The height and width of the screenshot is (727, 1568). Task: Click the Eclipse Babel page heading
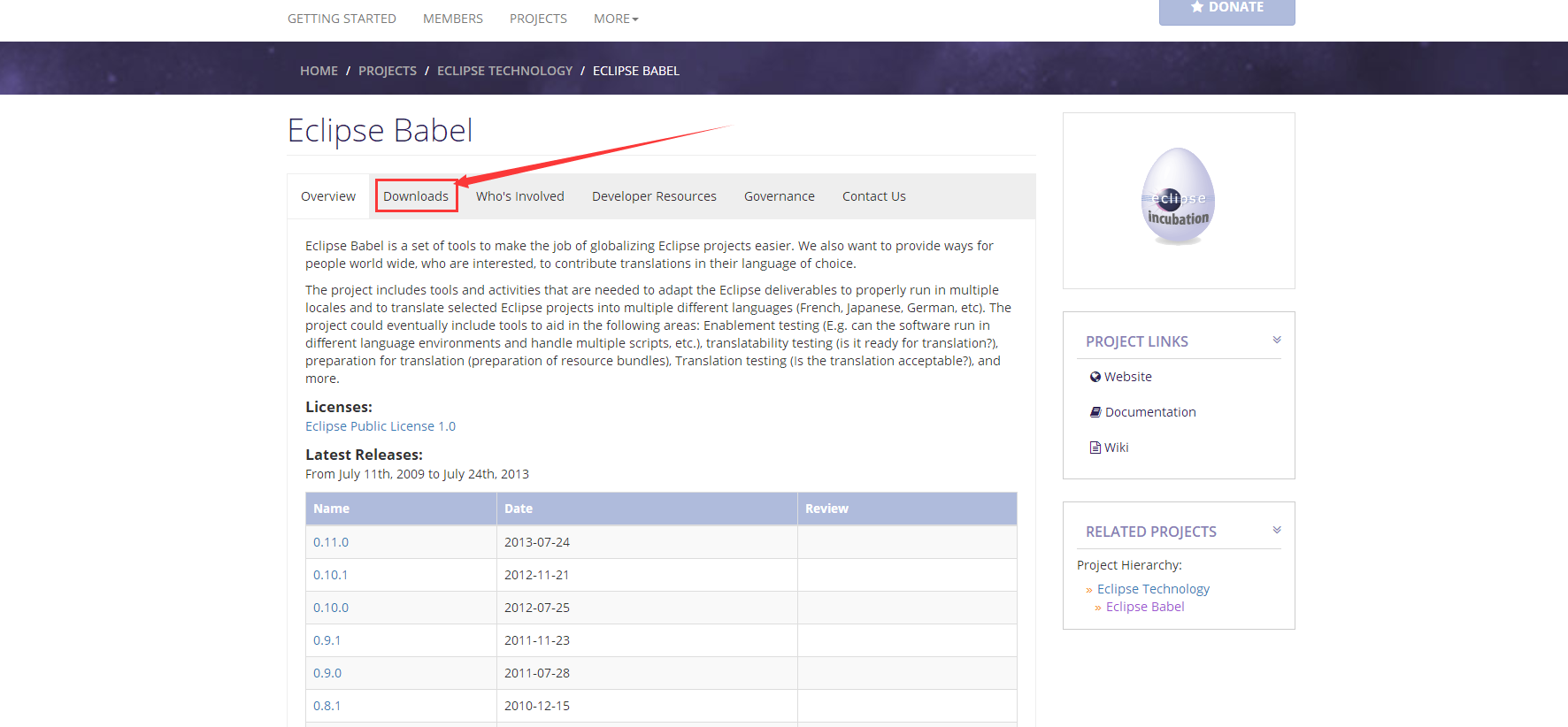tap(380, 131)
